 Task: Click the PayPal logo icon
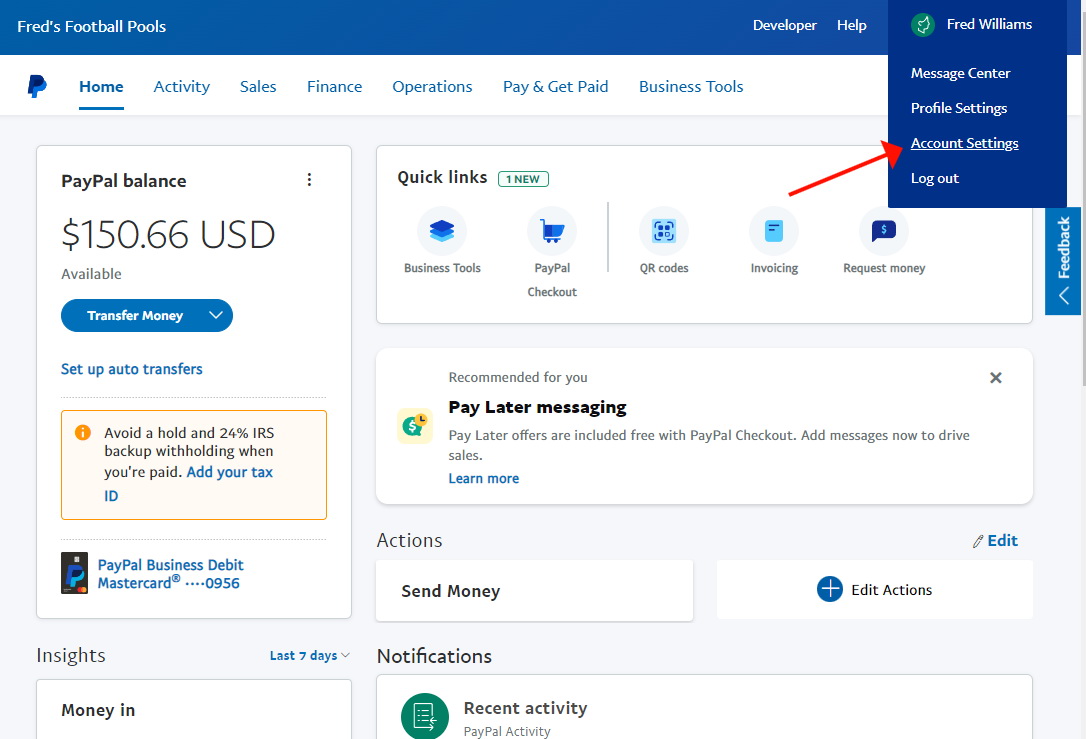(37, 87)
